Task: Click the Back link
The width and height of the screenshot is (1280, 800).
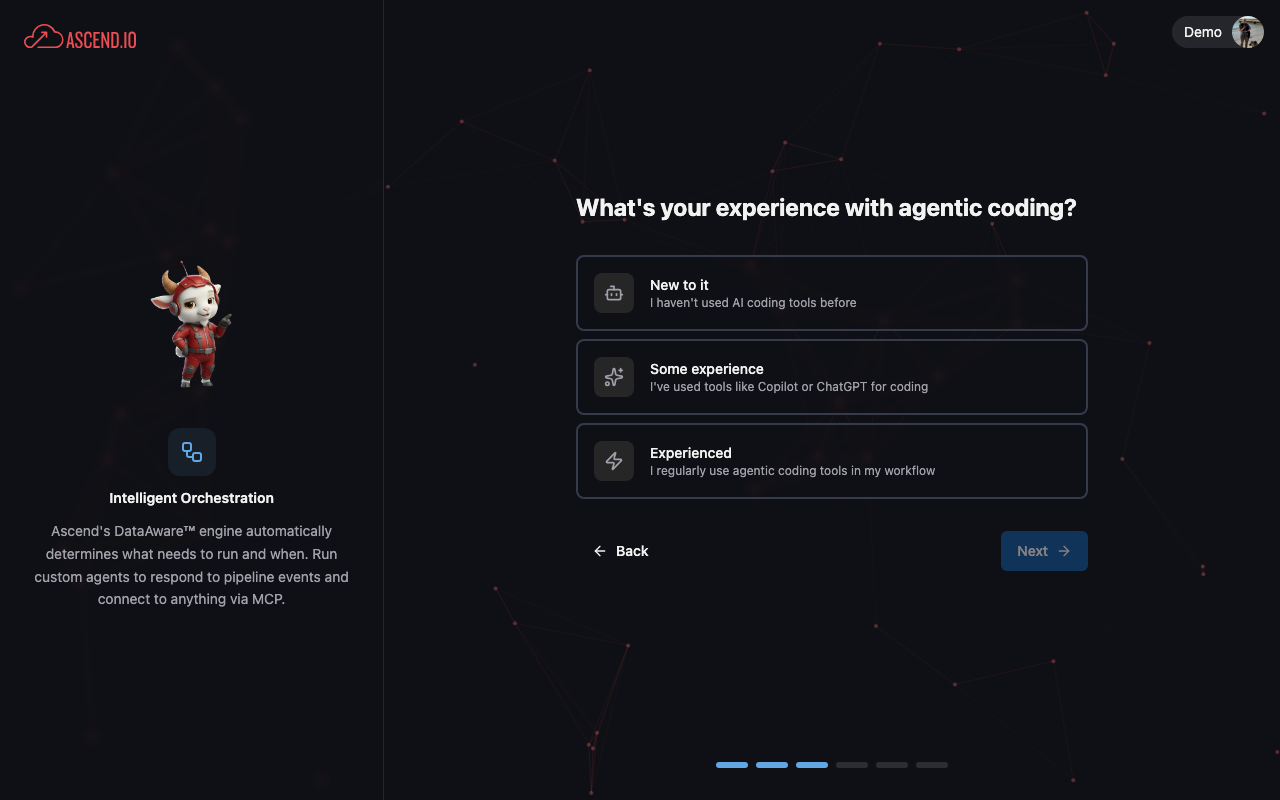Action: click(632, 550)
